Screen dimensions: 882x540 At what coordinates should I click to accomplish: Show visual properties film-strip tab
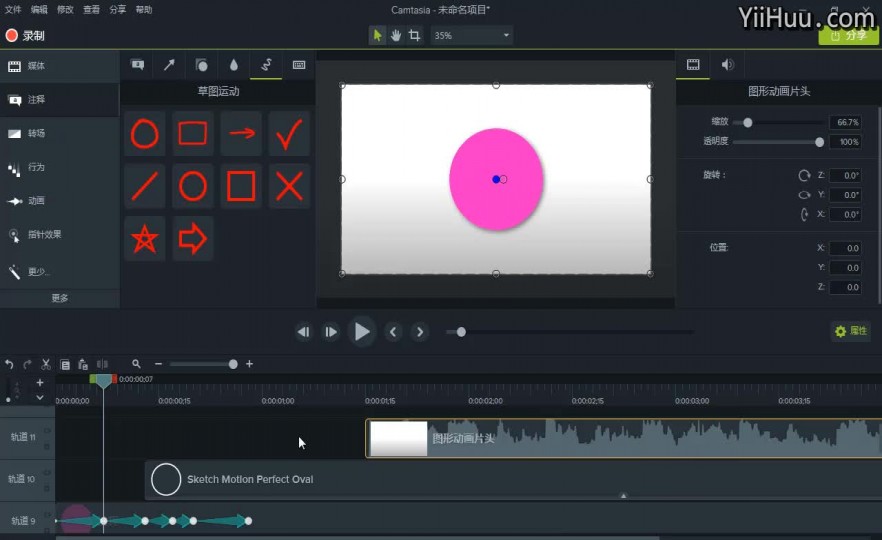(x=693, y=65)
